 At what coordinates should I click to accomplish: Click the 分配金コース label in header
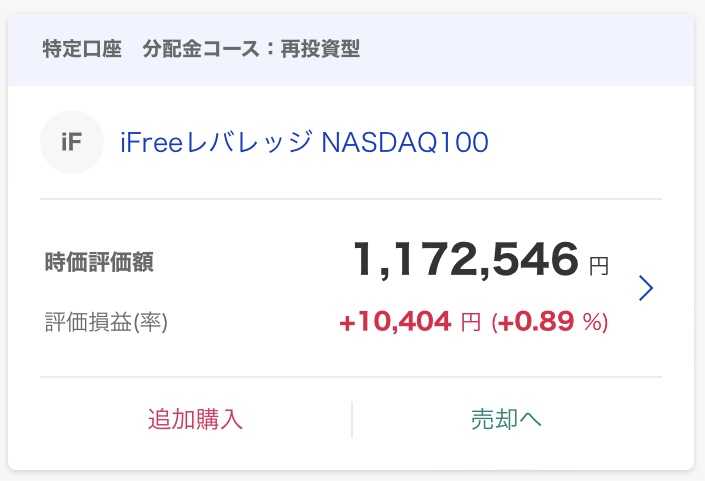[x=201, y=49]
